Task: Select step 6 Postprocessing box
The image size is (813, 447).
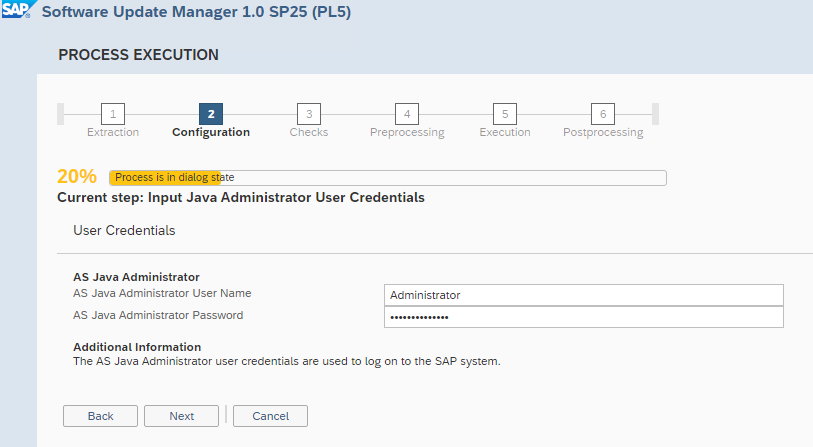Action: (x=603, y=113)
